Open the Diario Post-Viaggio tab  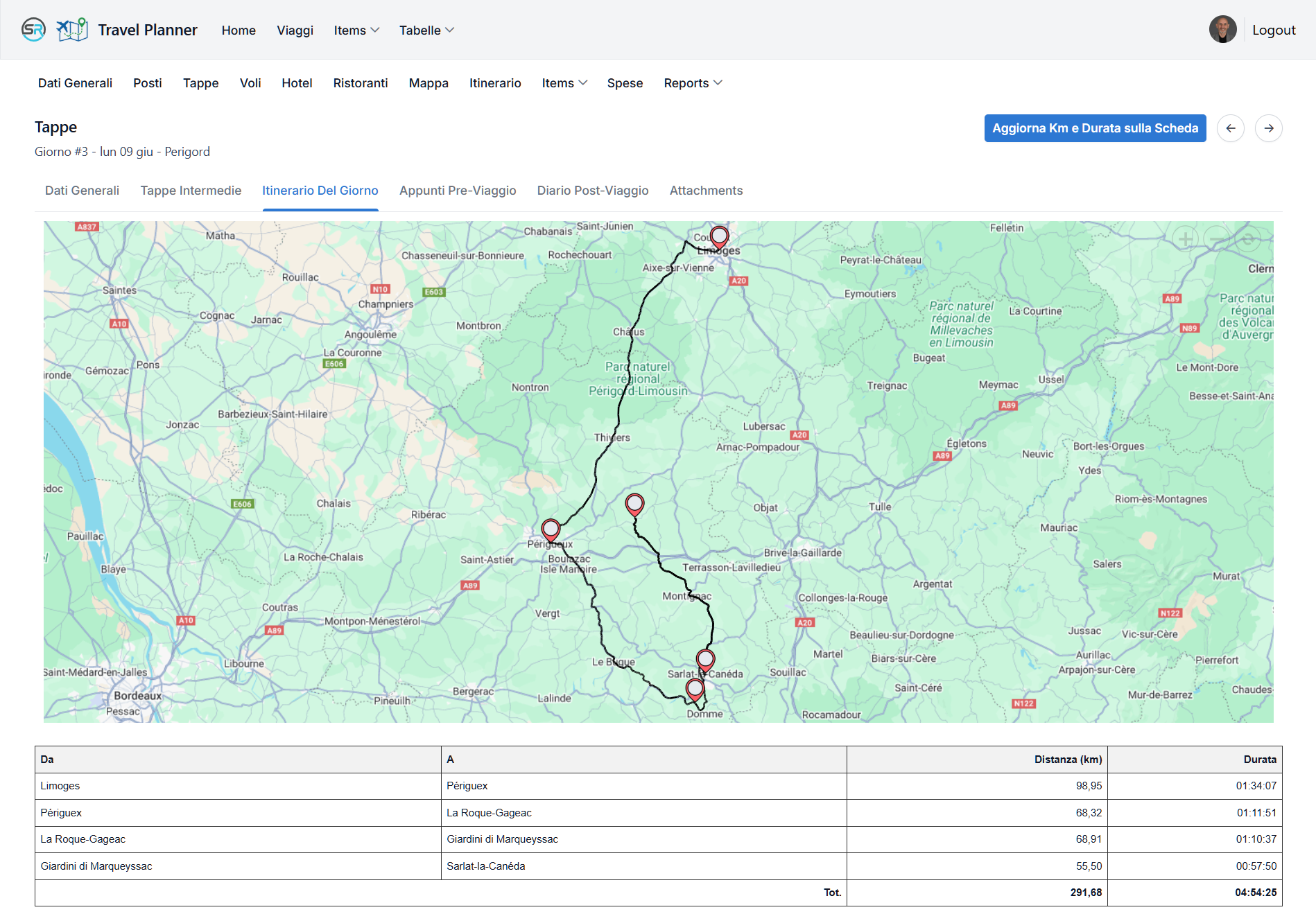(593, 191)
